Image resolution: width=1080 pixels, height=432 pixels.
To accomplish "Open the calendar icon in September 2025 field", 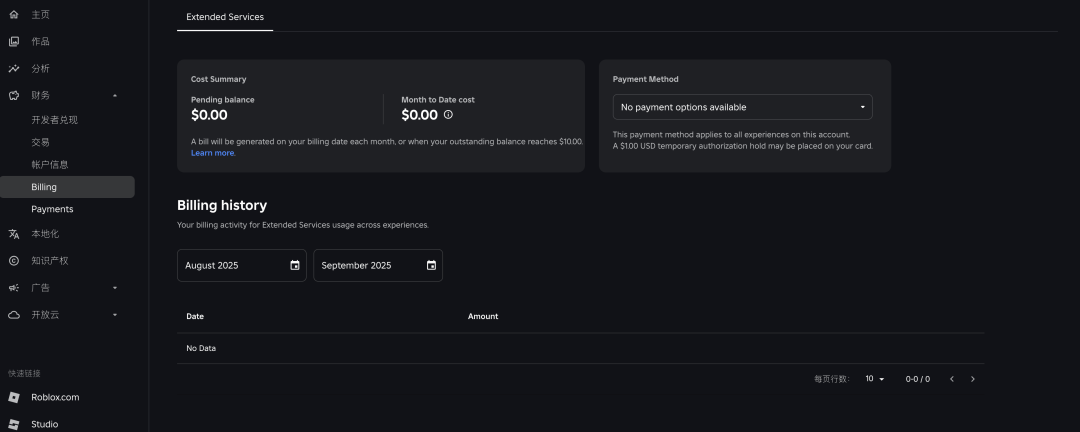I will coord(431,265).
